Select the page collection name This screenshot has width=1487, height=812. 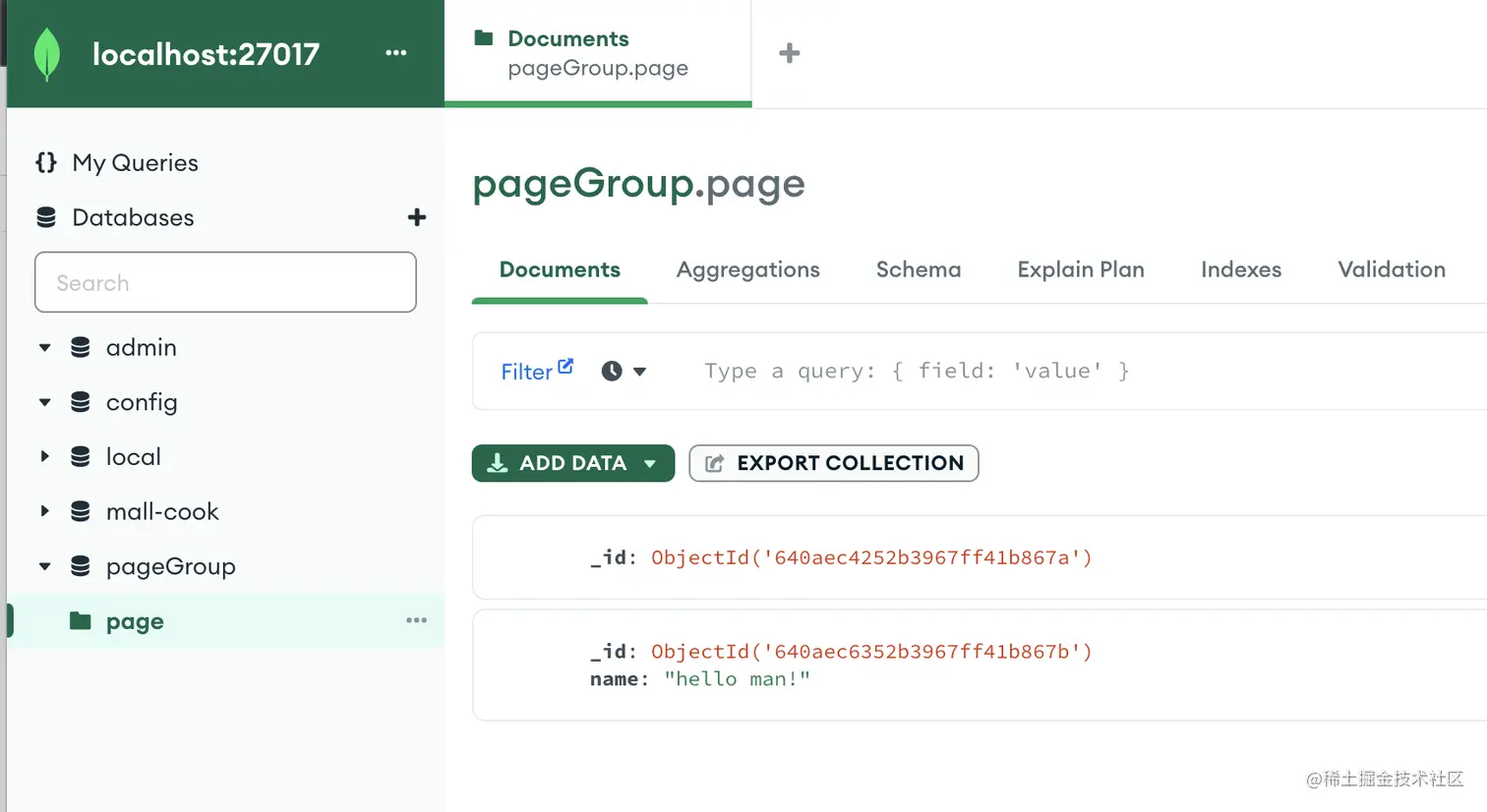pyautogui.click(x=135, y=621)
